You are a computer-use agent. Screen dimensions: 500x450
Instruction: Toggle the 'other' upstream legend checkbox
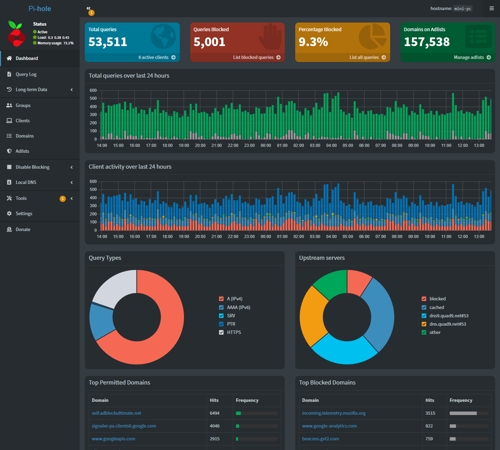pos(424,332)
